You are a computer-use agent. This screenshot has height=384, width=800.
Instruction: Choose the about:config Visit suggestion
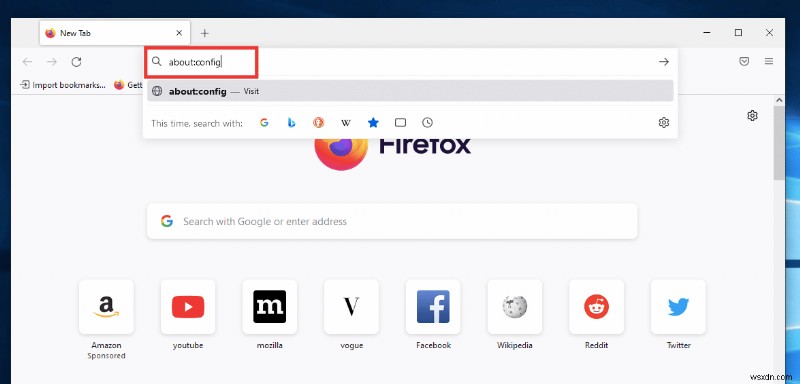pos(410,91)
